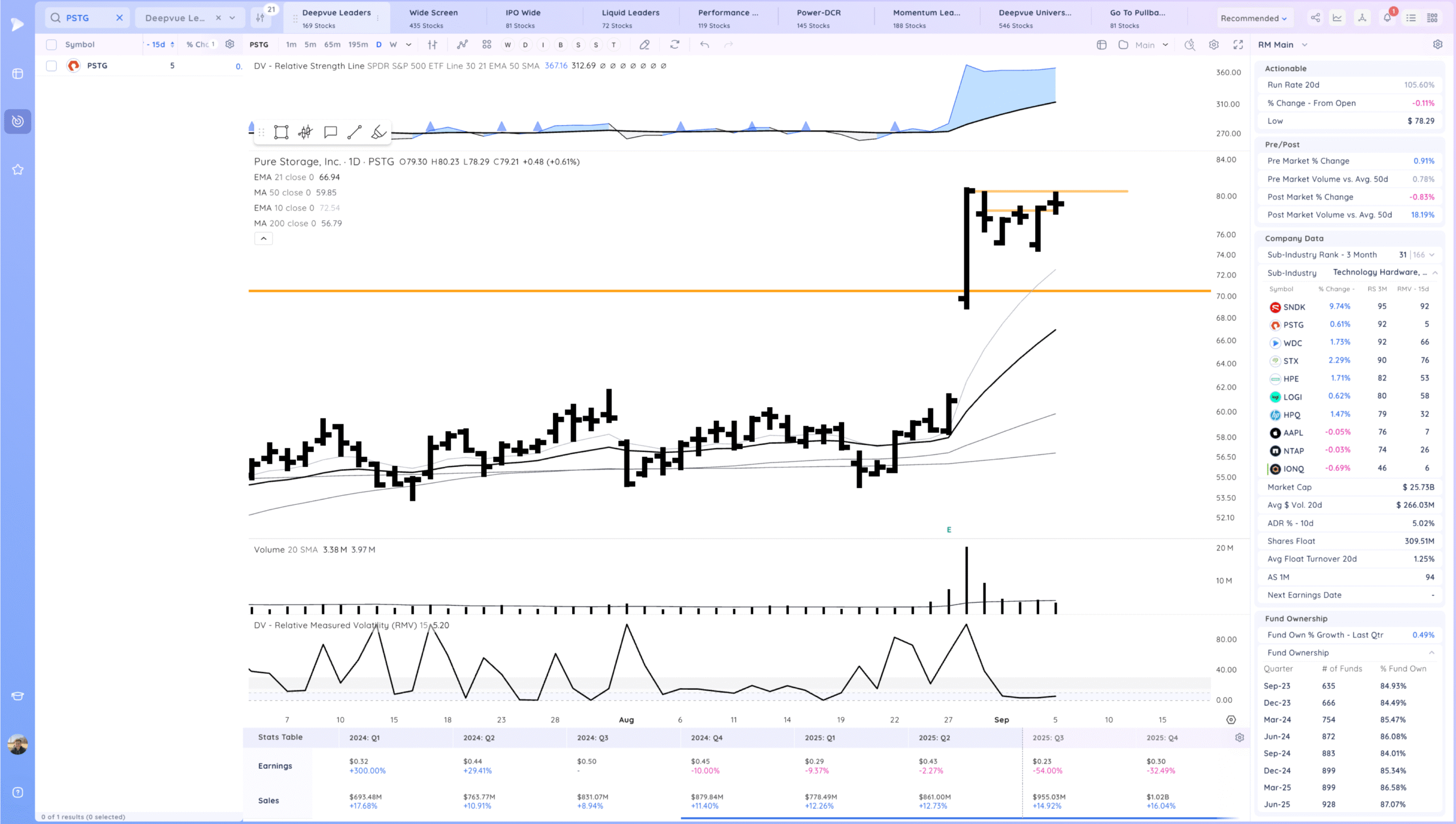Open the line chart icon in top bar

point(1338,18)
